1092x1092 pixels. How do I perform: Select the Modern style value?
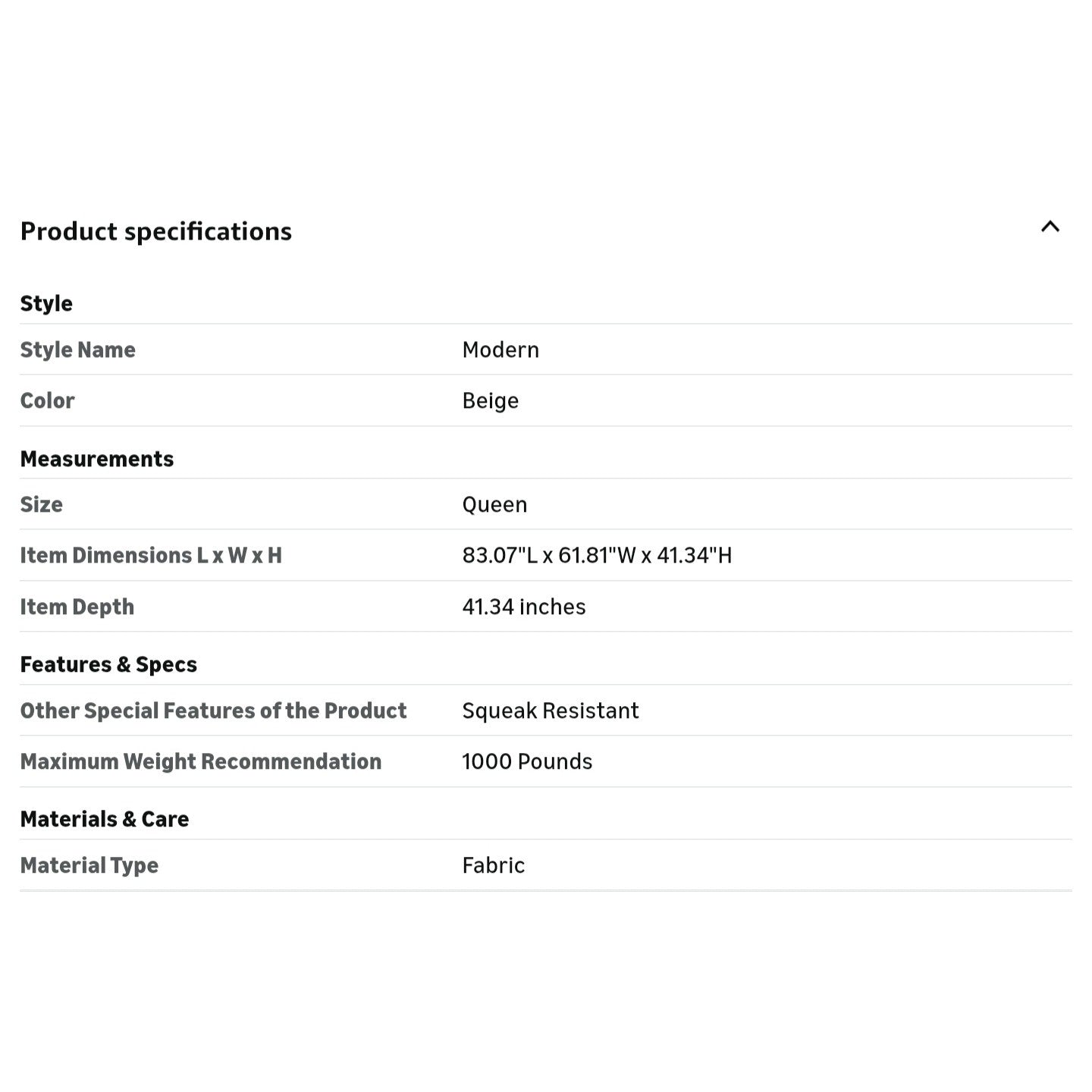point(500,350)
